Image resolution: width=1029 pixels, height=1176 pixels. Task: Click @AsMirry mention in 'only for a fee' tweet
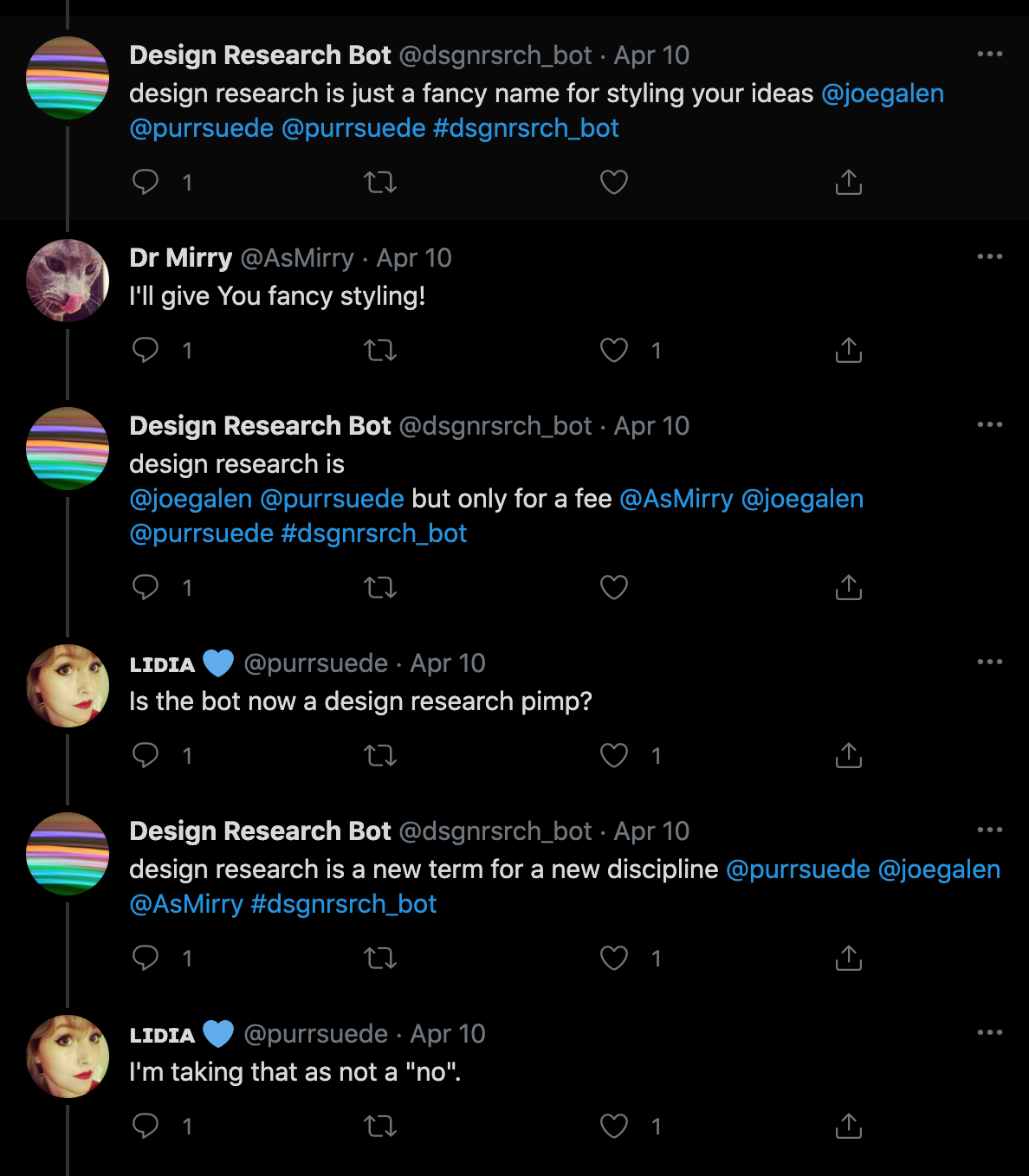[x=676, y=499]
